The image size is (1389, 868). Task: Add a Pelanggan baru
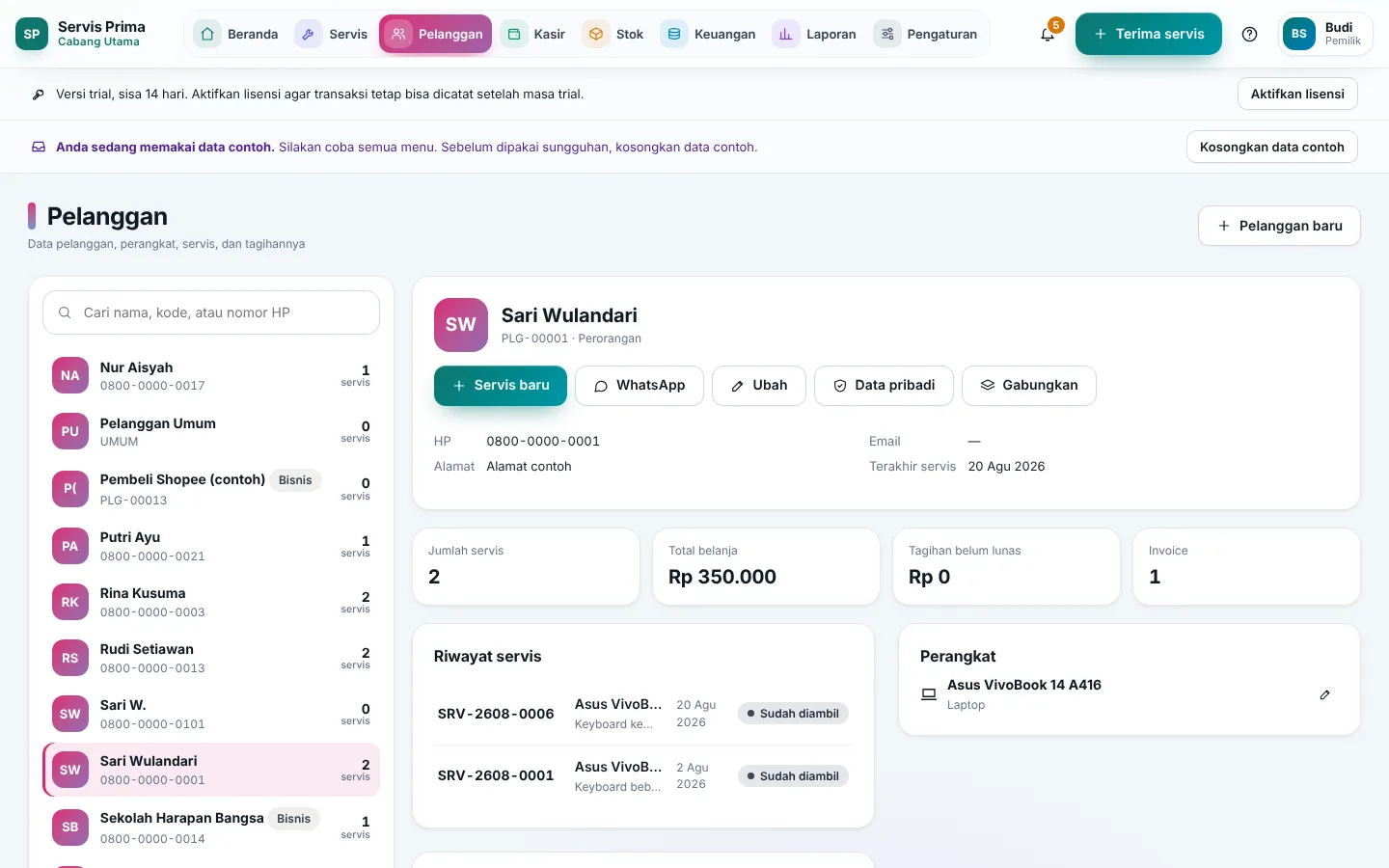[1279, 226]
